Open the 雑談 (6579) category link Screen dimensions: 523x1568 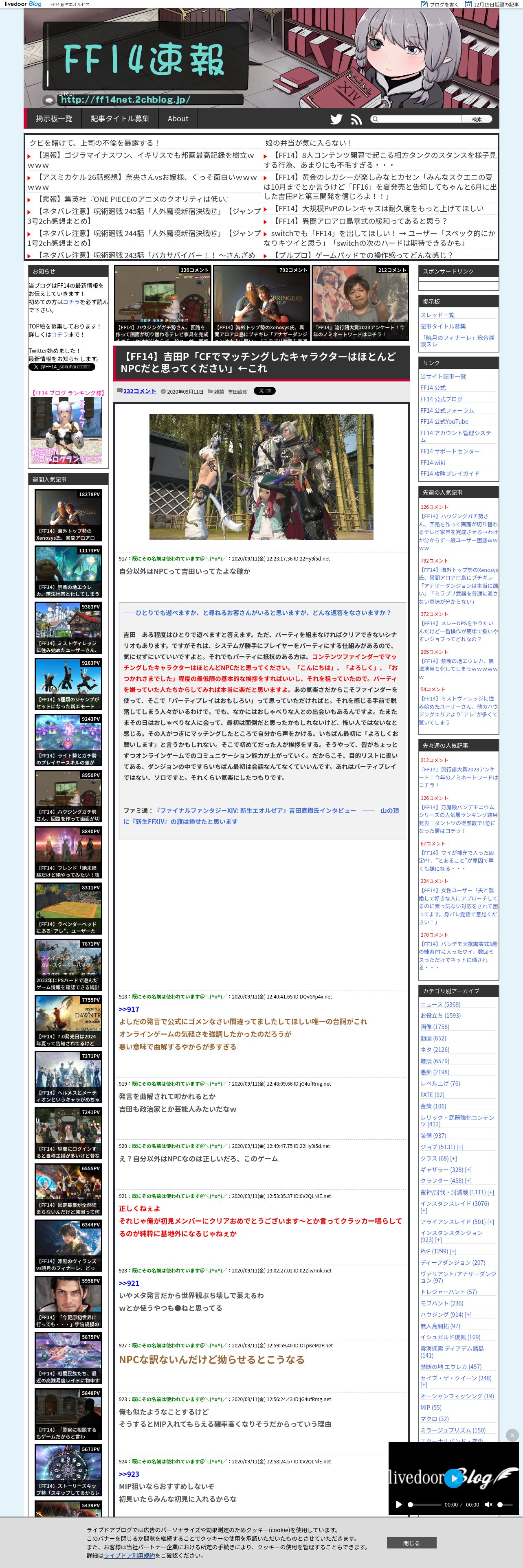click(x=435, y=1061)
